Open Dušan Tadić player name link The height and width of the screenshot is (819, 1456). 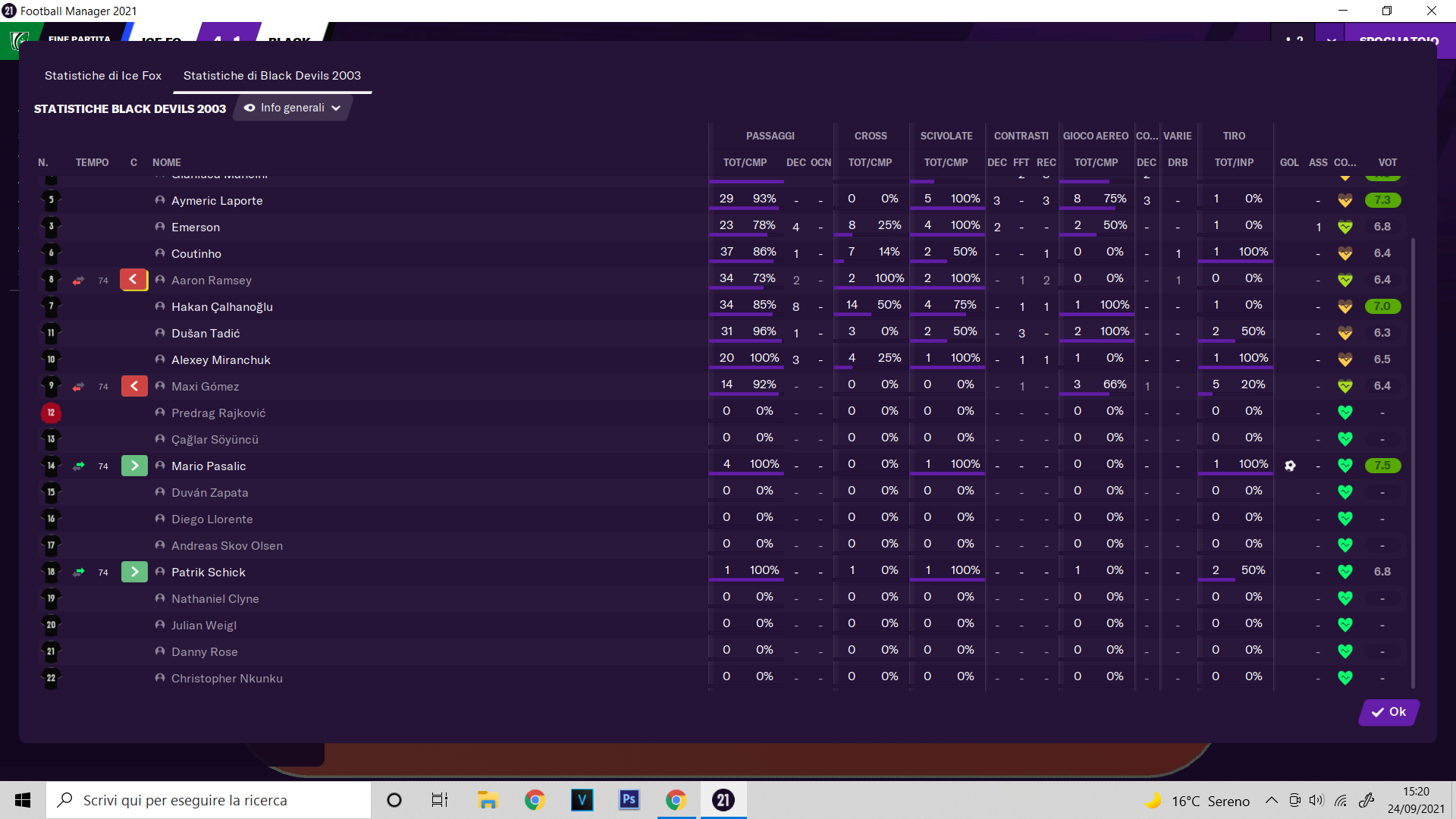tap(206, 333)
